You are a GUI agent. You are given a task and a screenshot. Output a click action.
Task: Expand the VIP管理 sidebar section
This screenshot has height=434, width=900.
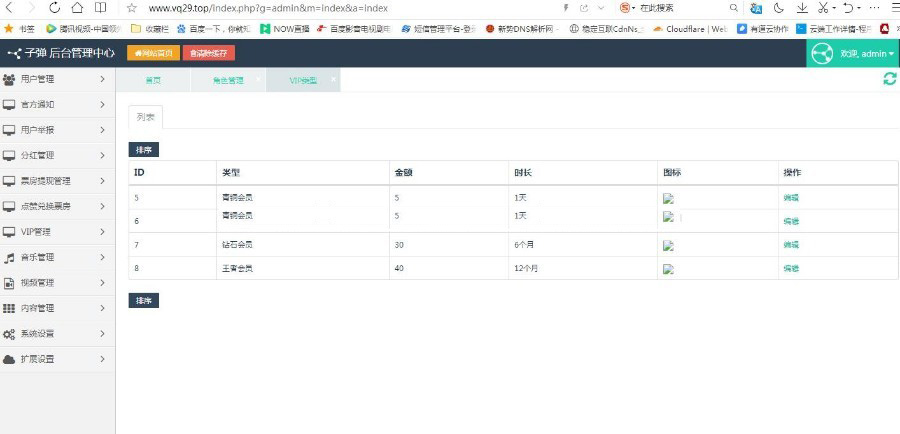coord(57,231)
